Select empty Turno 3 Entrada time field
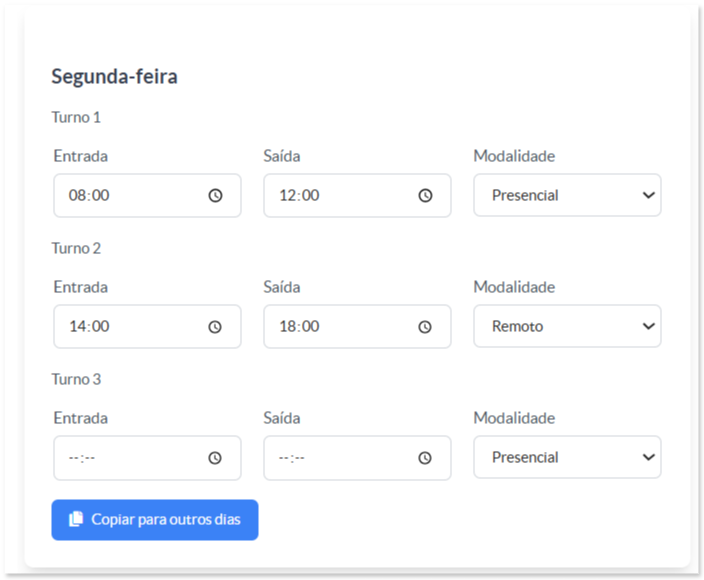 point(147,457)
